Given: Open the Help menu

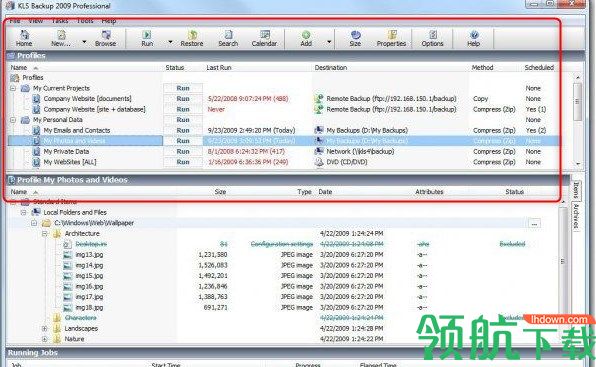Looking at the screenshot, I should pyautogui.click(x=109, y=21).
